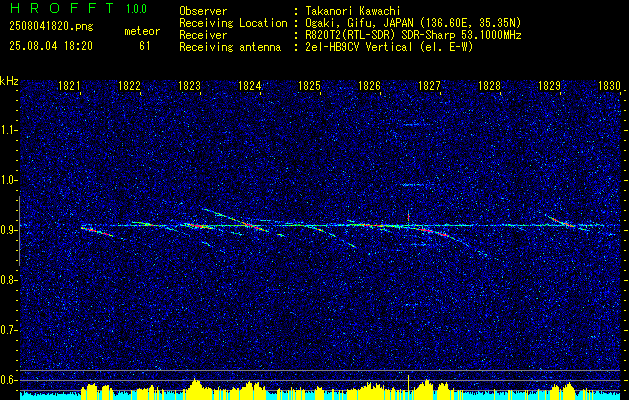
Task: Click the version number 1.0.0
Action: [x=136, y=9]
